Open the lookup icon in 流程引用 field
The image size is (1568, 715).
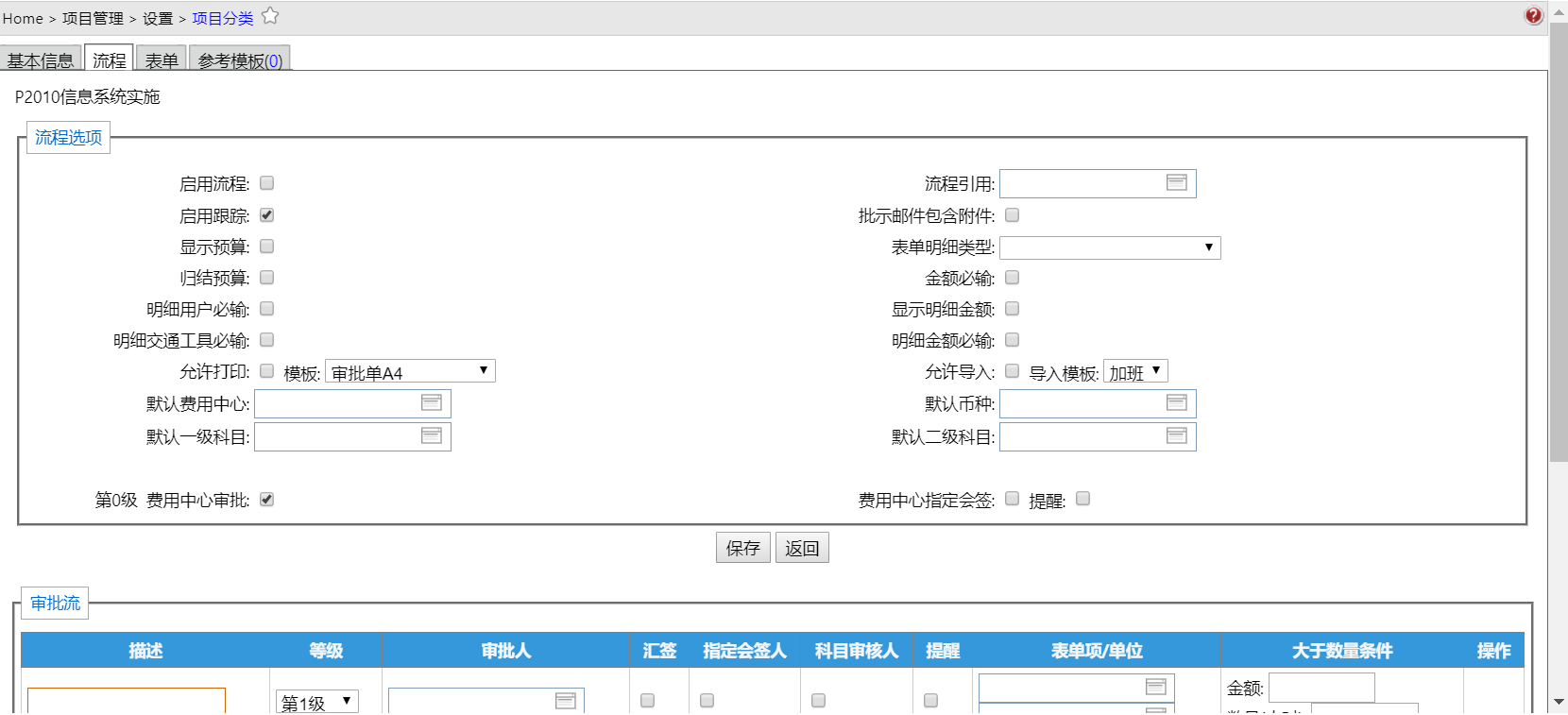click(1177, 182)
